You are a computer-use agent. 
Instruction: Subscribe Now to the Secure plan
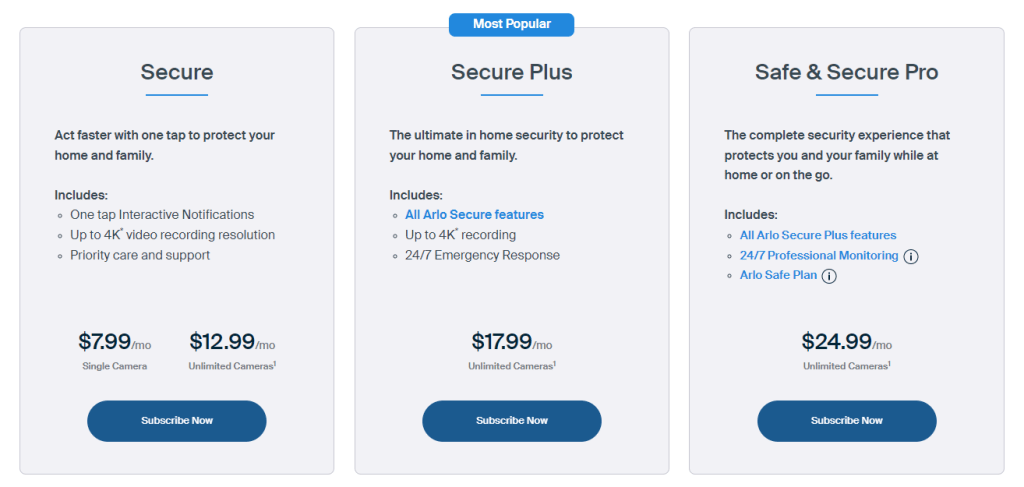coord(177,421)
